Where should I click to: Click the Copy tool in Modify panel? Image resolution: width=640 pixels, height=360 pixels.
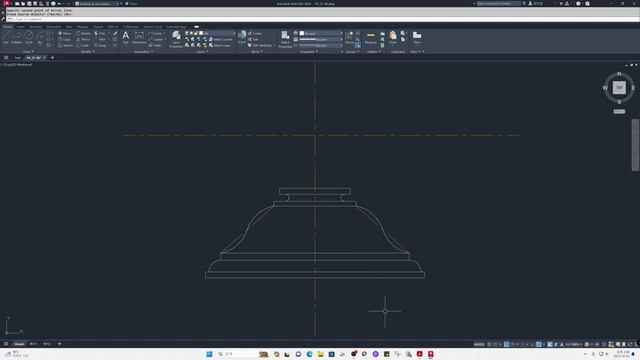tap(64, 40)
